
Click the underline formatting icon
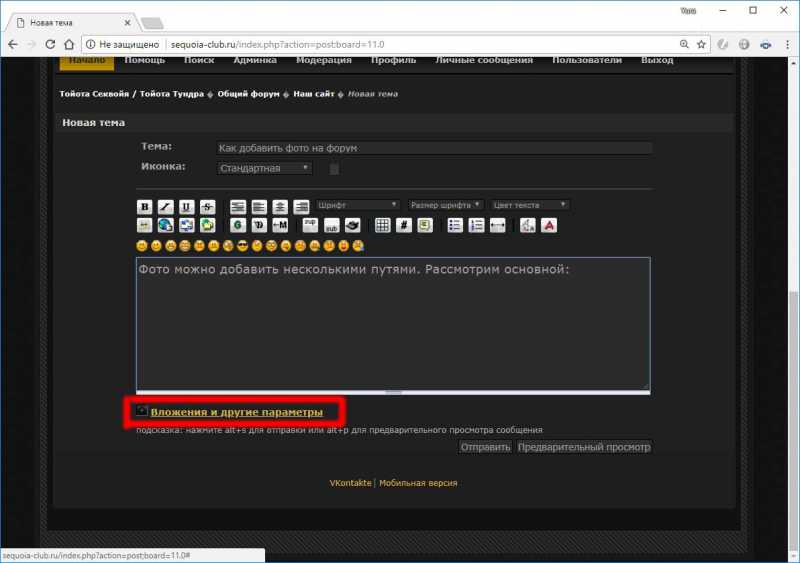coord(186,207)
